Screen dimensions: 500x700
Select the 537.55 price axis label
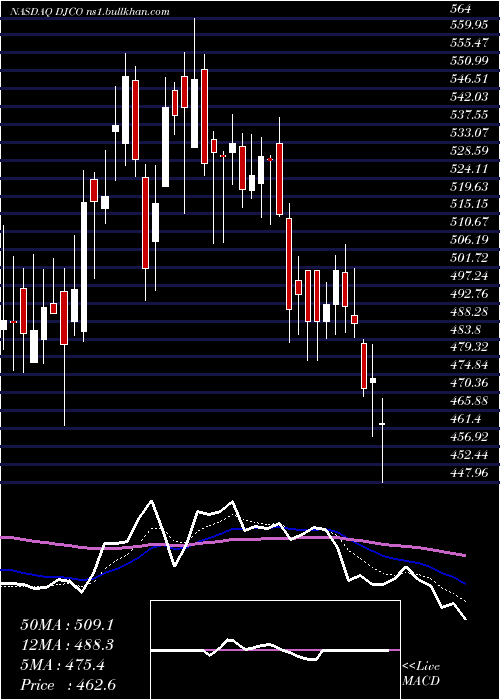[x=469, y=115]
